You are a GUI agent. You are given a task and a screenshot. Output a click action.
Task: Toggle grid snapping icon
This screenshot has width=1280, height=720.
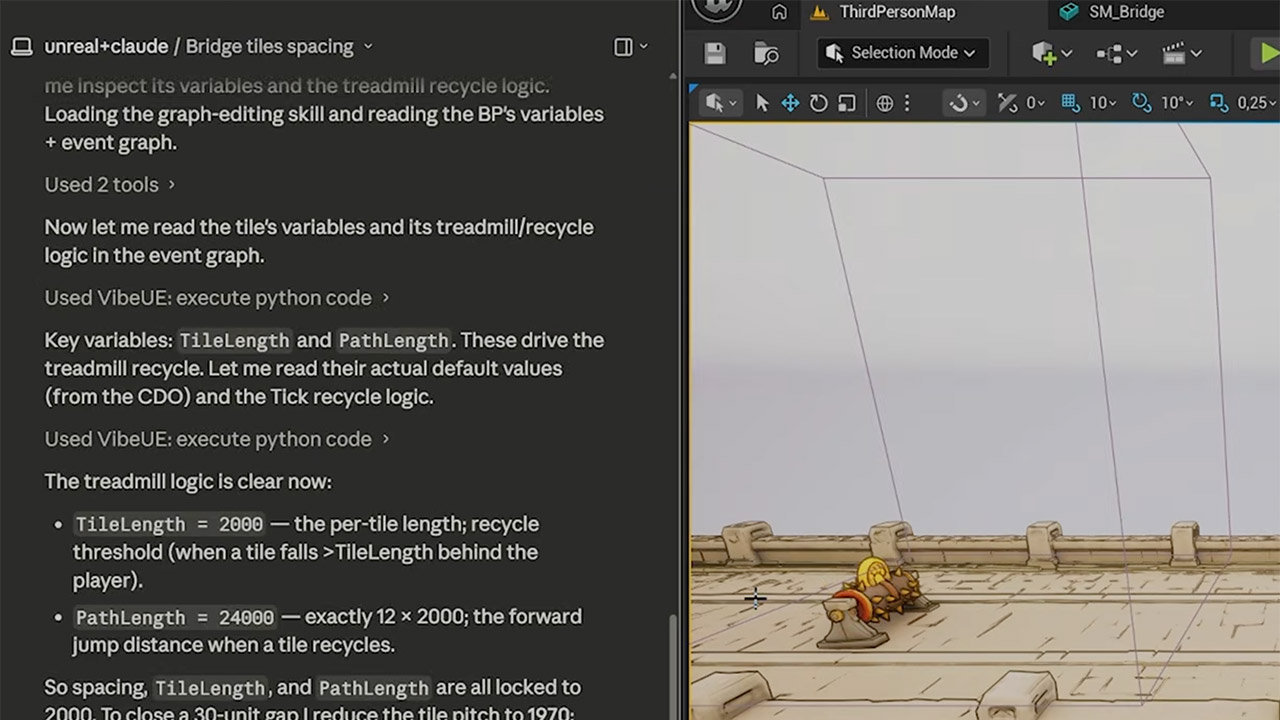tap(1071, 102)
